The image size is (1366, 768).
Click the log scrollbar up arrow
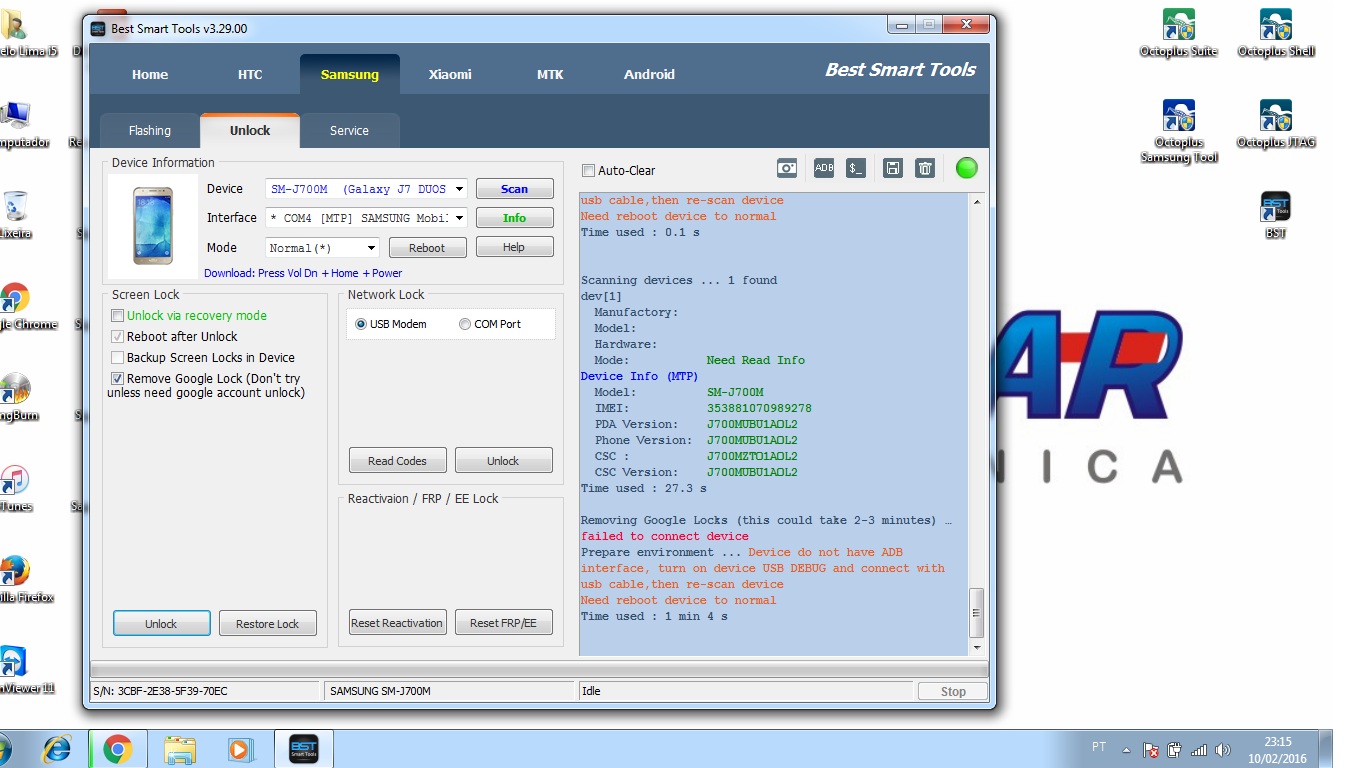pyautogui.click(x=977, y=201)
